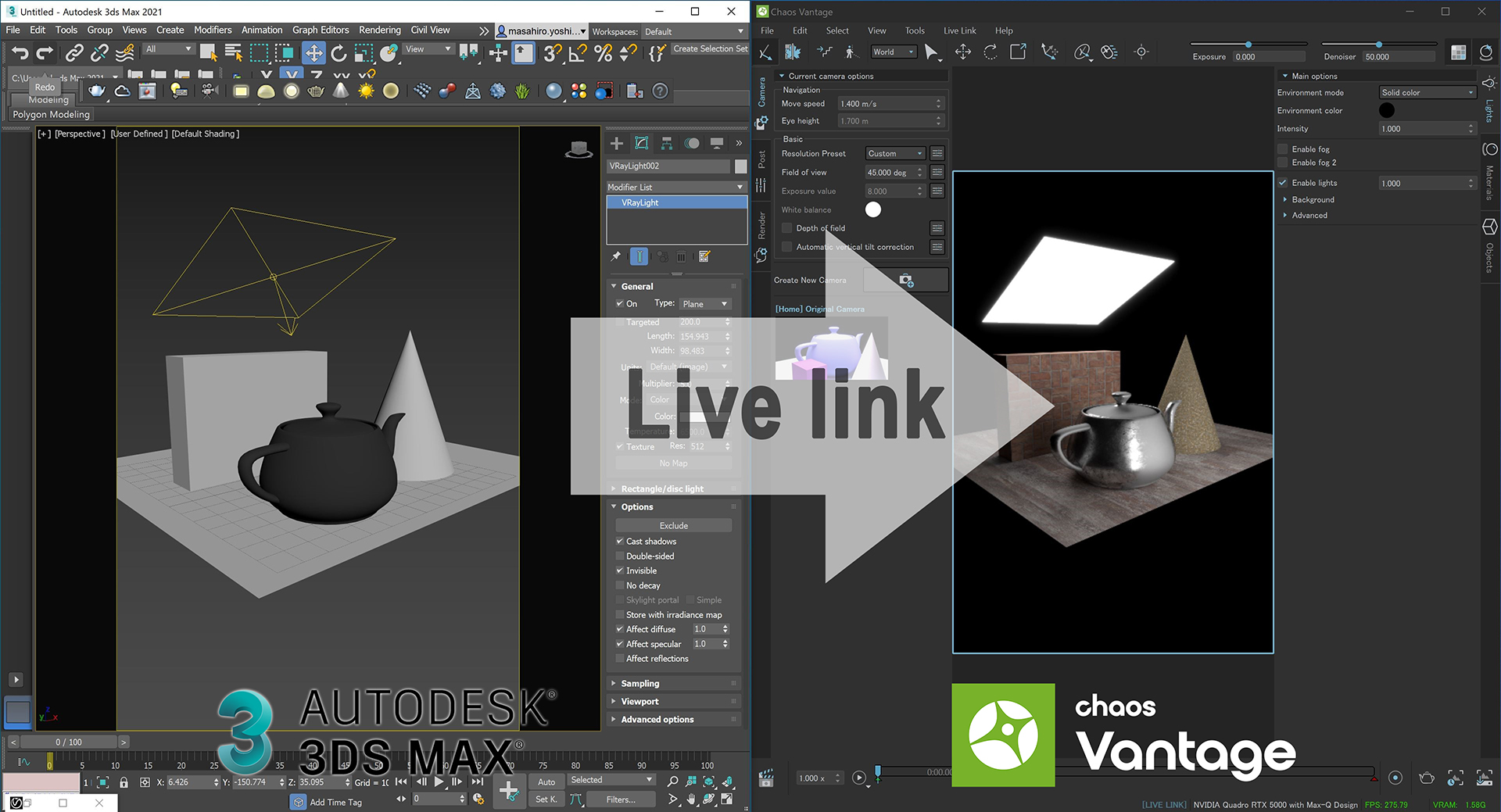Enable Depth of field in Vantage camera options
Screen dimensions: 1501x812
[787, 228]
